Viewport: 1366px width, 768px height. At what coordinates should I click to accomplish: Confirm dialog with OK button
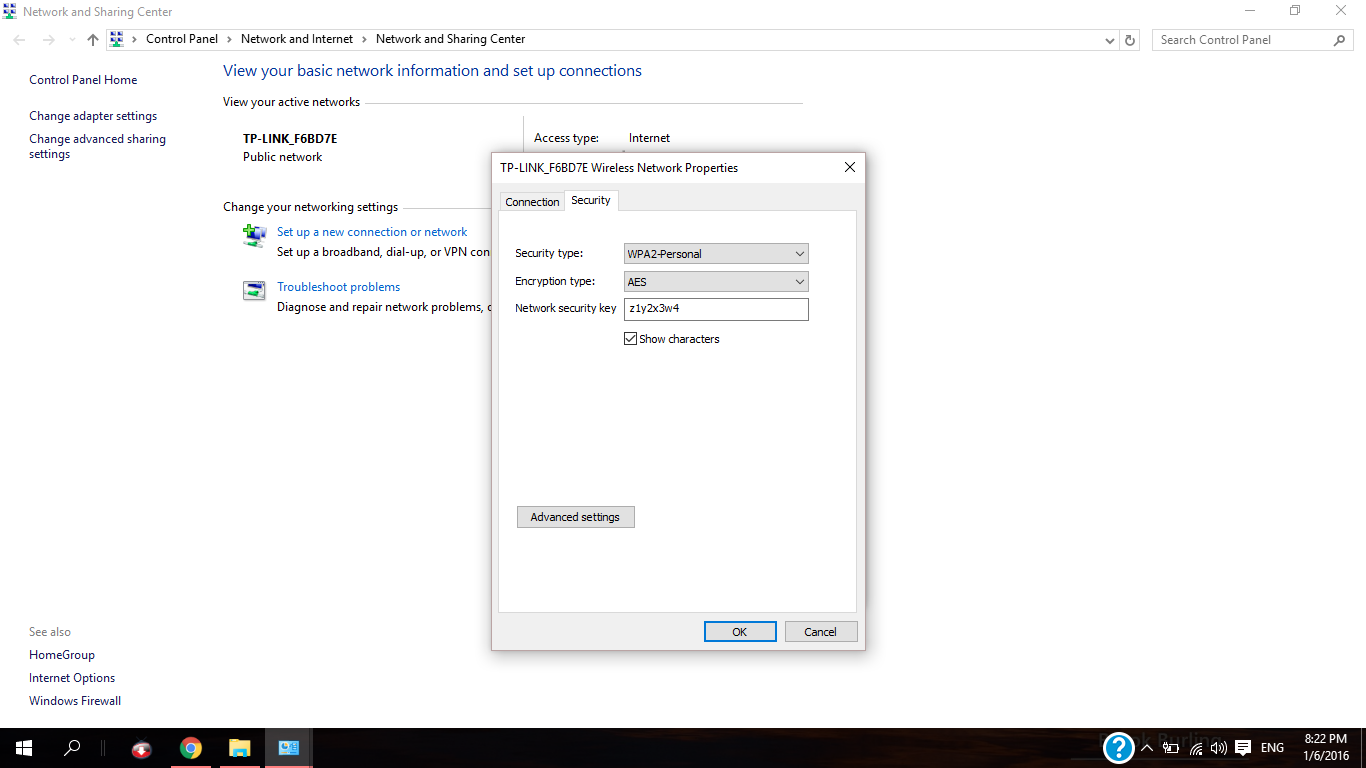(x=740, y=632)
